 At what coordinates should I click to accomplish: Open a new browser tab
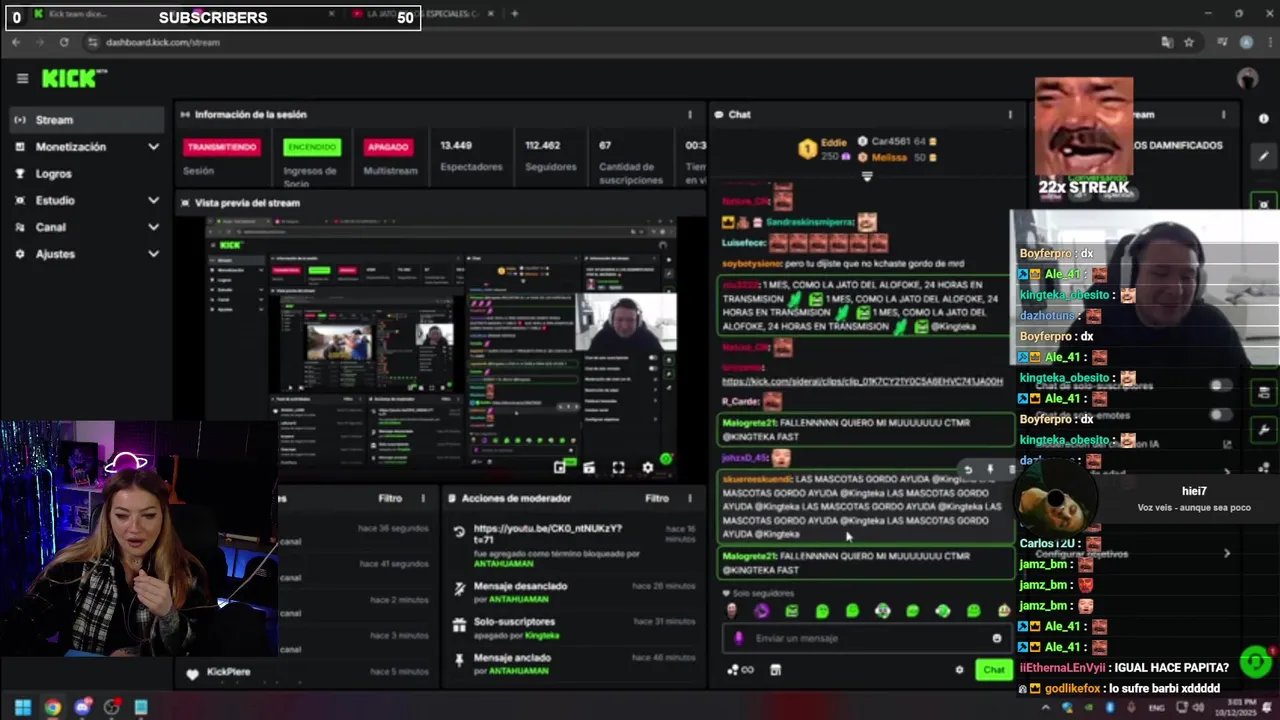514,14
